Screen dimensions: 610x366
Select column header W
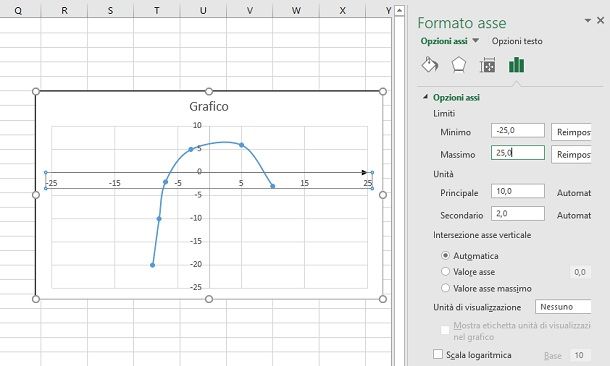pyautogui.click(x=296, y=11)
